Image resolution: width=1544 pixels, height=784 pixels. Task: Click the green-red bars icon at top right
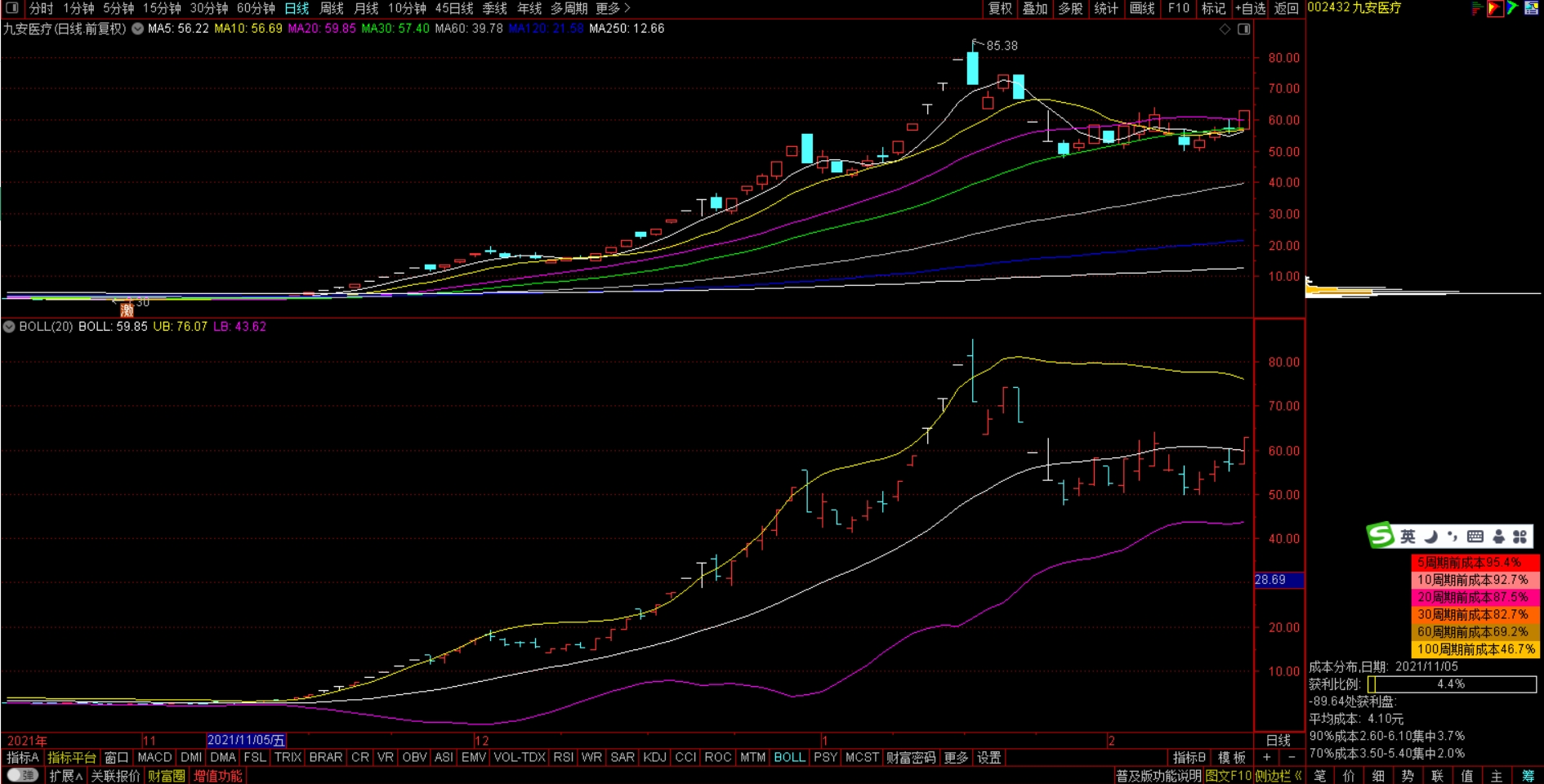tap(1477, 8)
